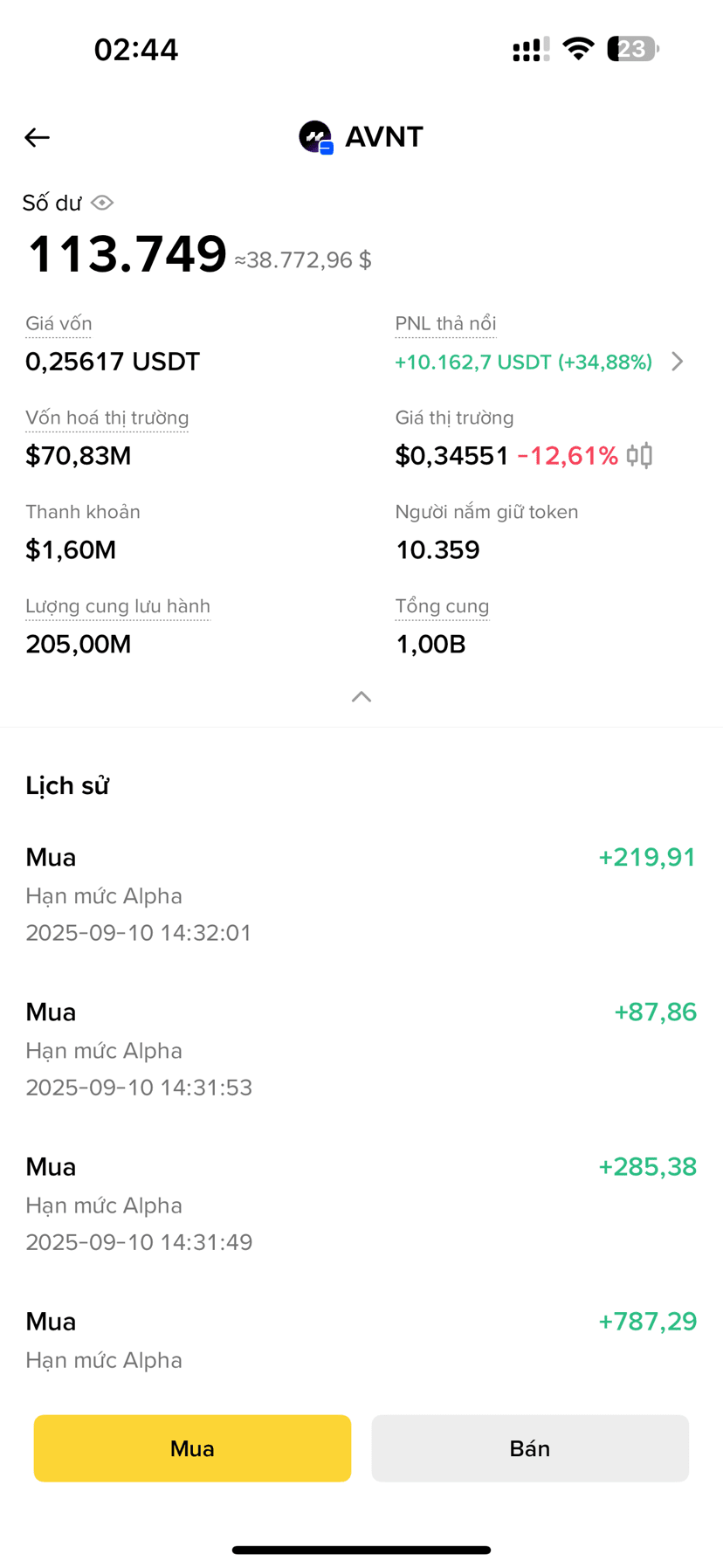Tap Vốn hoá thị trường label
The height and width of the screenshot is (1568, 723).
(x=107, y=418)
